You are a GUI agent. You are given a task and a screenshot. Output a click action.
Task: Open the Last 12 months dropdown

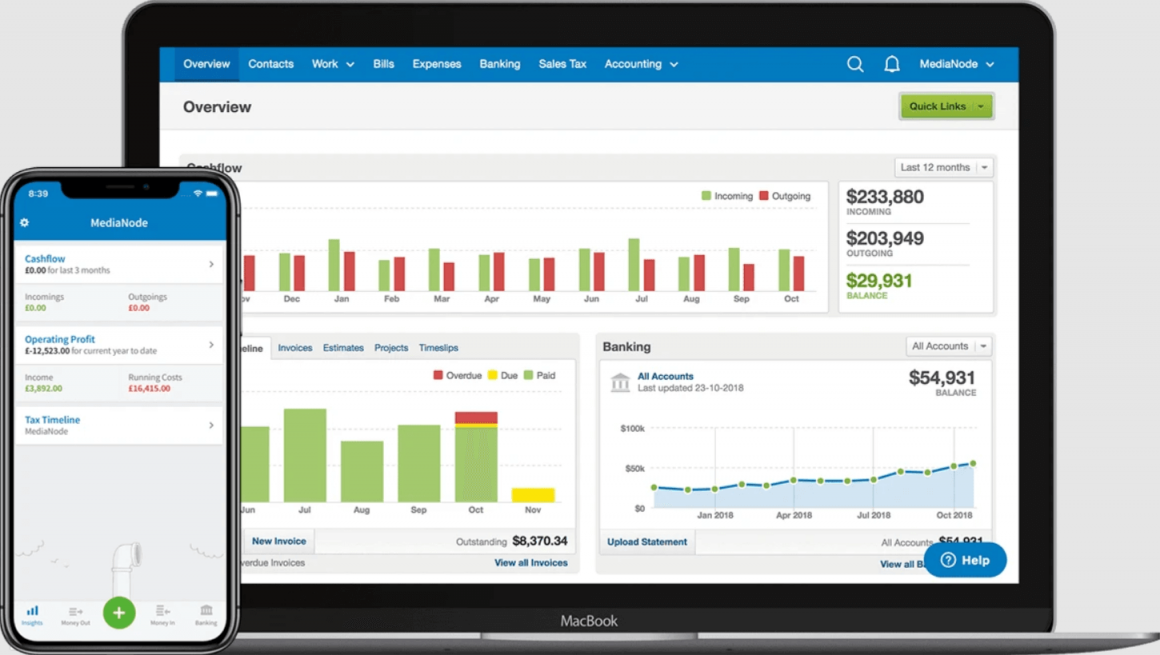tap(942, 167)
